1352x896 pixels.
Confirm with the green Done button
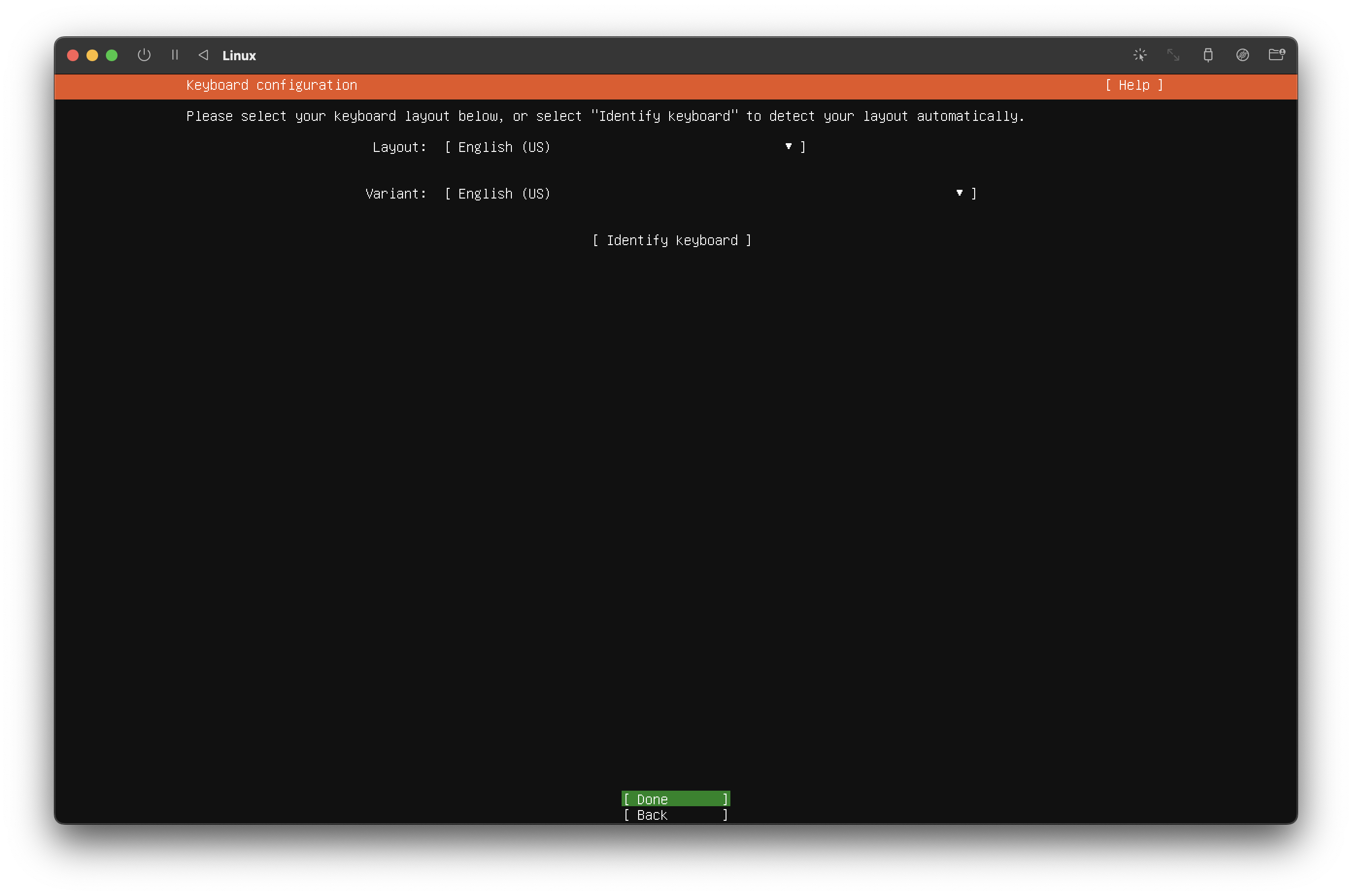tap(676, 799)
